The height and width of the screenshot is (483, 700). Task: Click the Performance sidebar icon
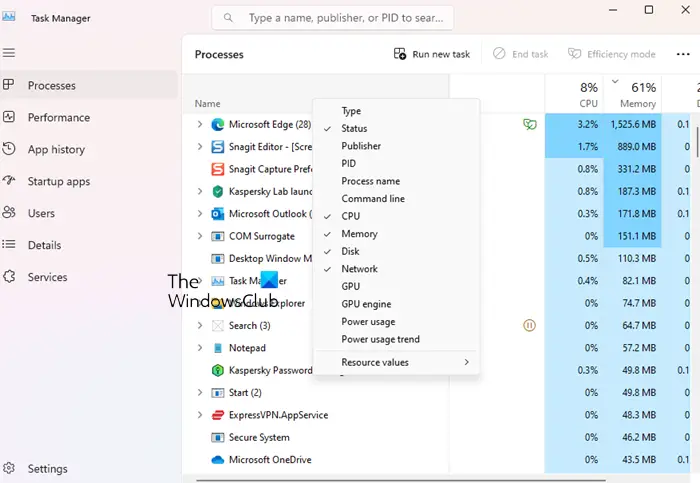pos(9,117)
